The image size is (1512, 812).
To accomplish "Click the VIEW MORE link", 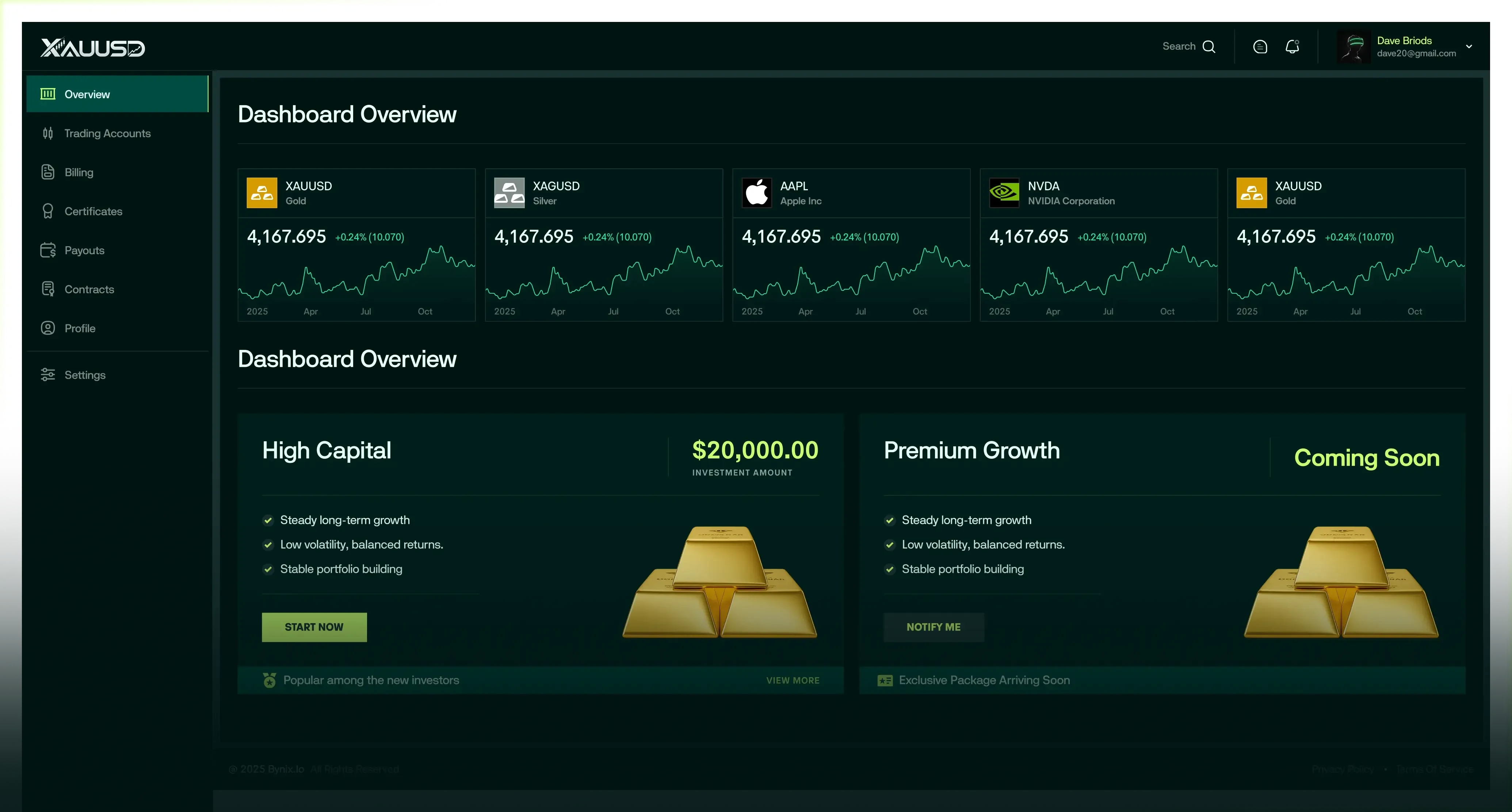I will pyautogui.click(x=793, y=680).
